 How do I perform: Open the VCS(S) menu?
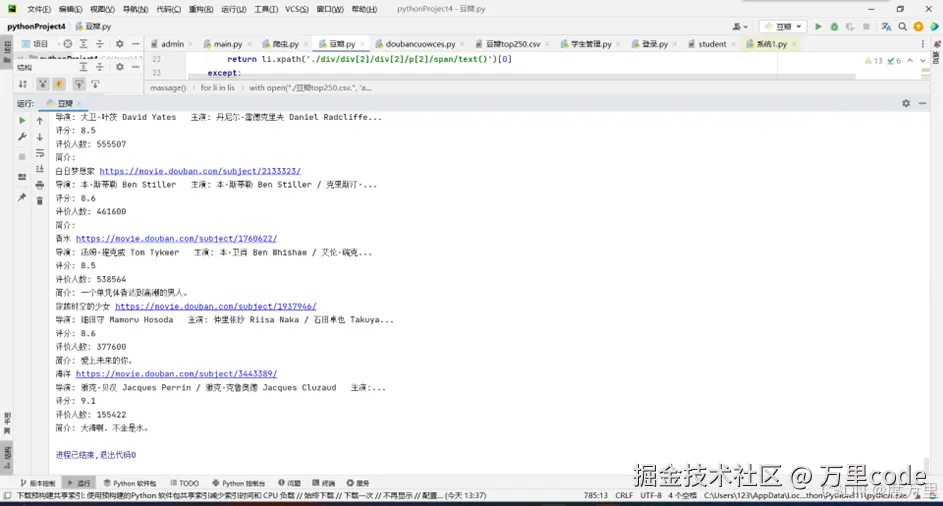click(x=296, y=9)
